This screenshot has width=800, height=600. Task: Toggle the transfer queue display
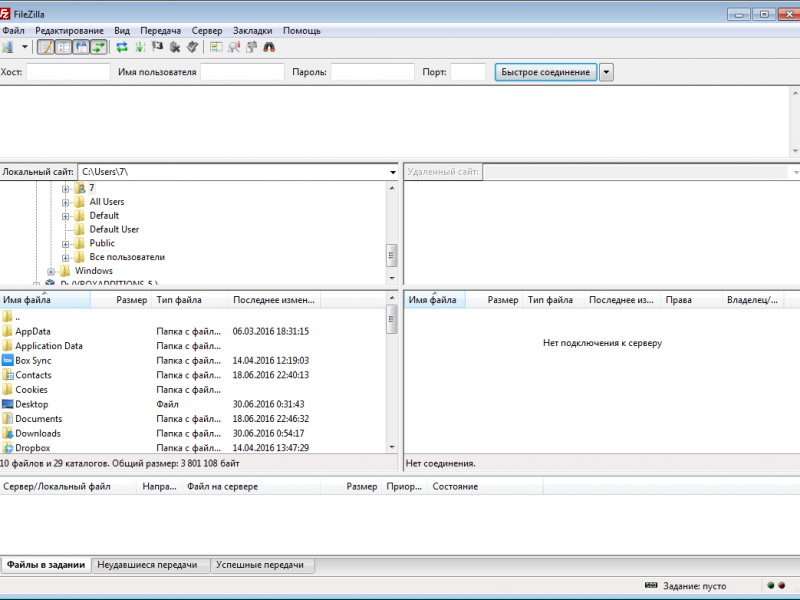(x=99, y=47)
